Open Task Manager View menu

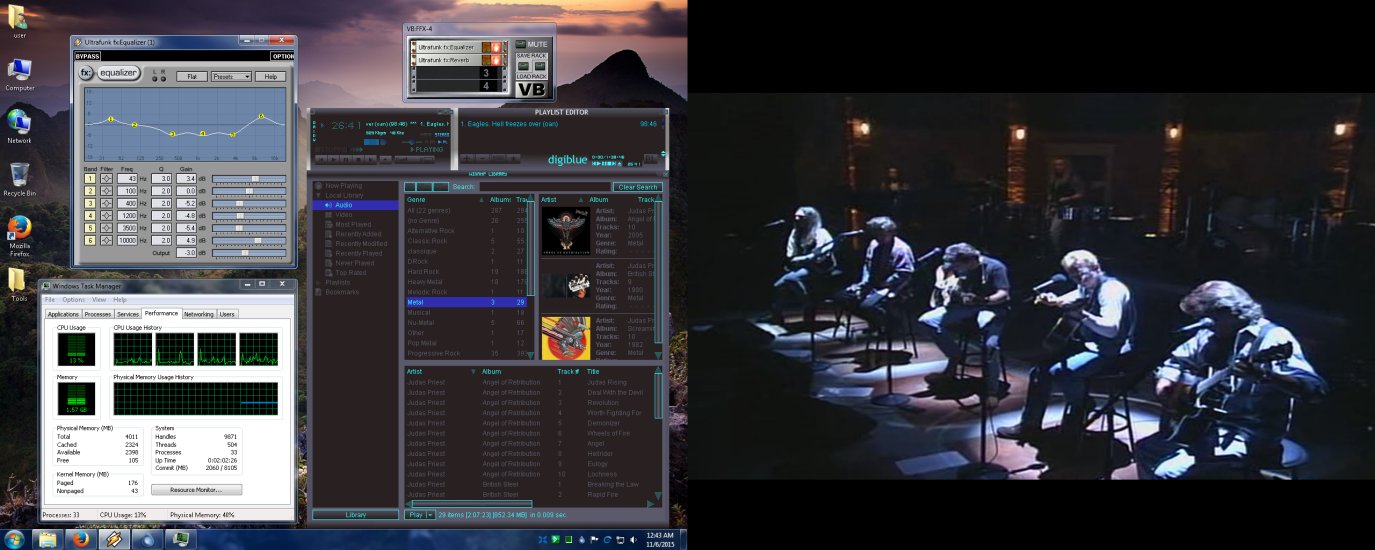99,300
